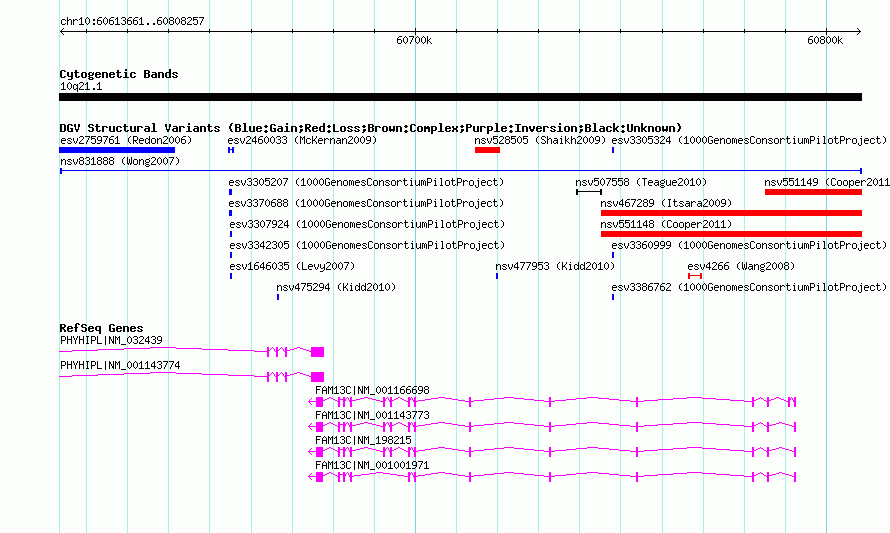Click the FAM13C|NM_001001971 gene label

pos(372,465)
